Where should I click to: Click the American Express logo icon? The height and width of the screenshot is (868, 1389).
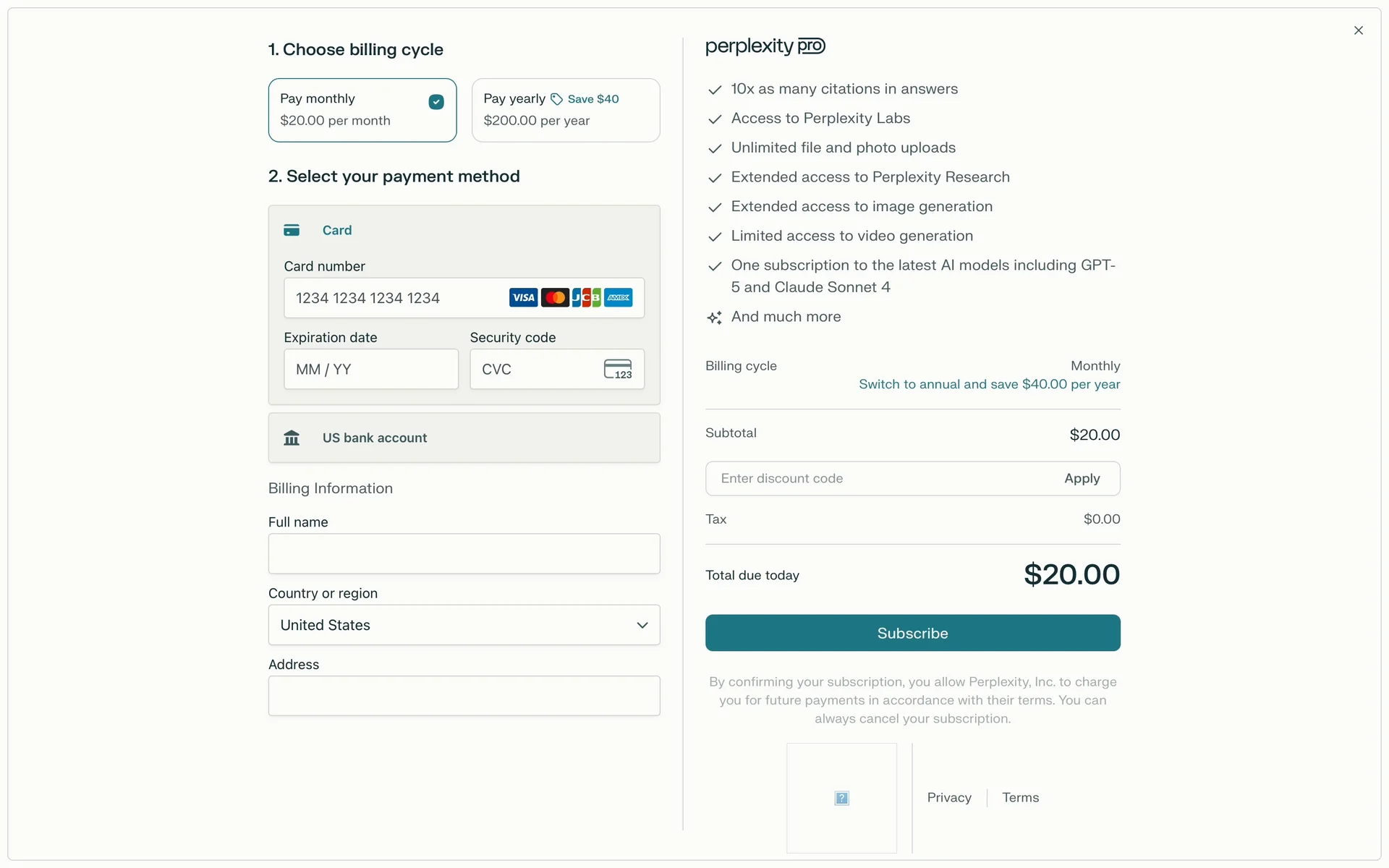[x=619, y=297]
